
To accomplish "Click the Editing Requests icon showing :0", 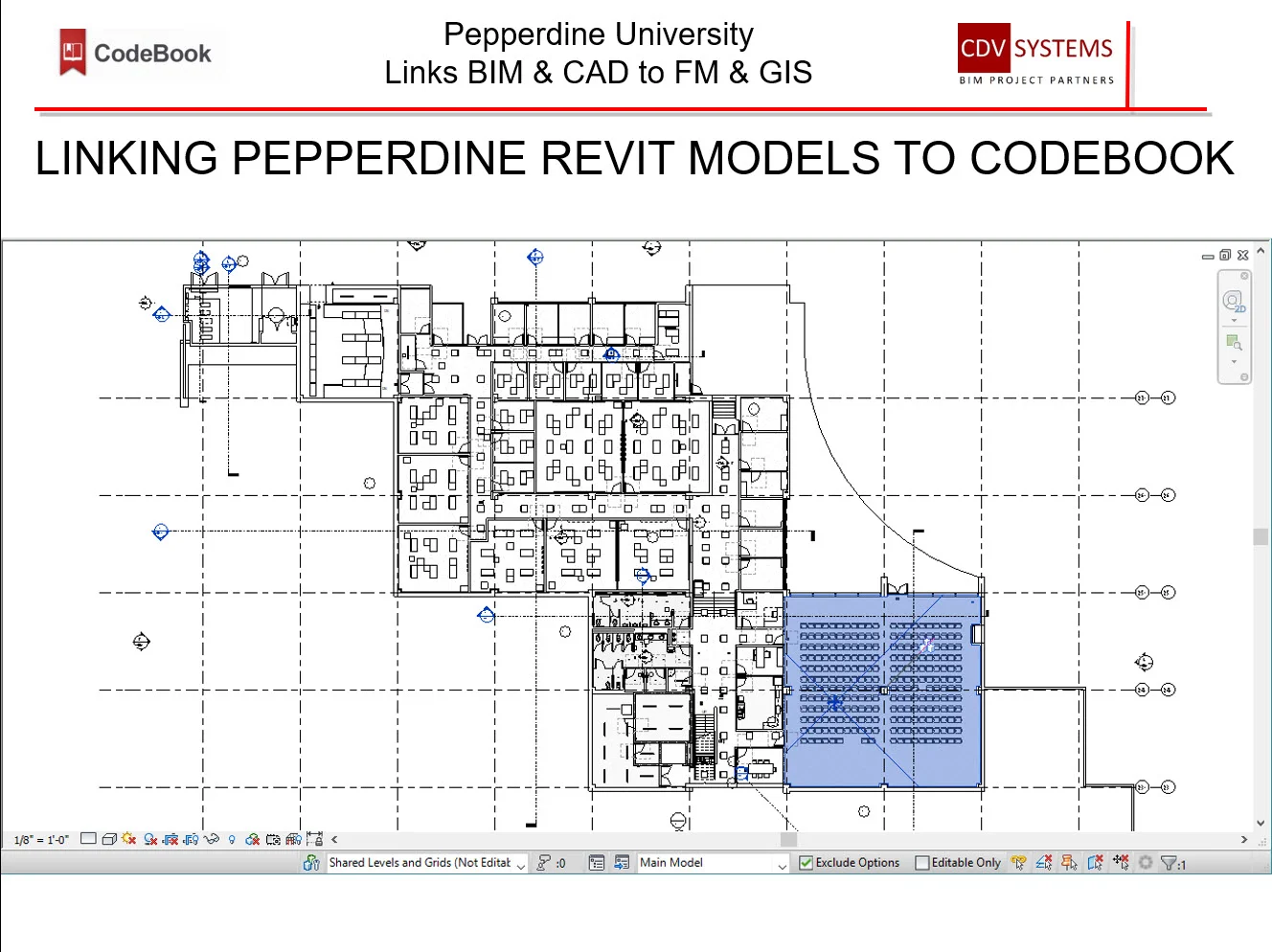I will [551, 863].
